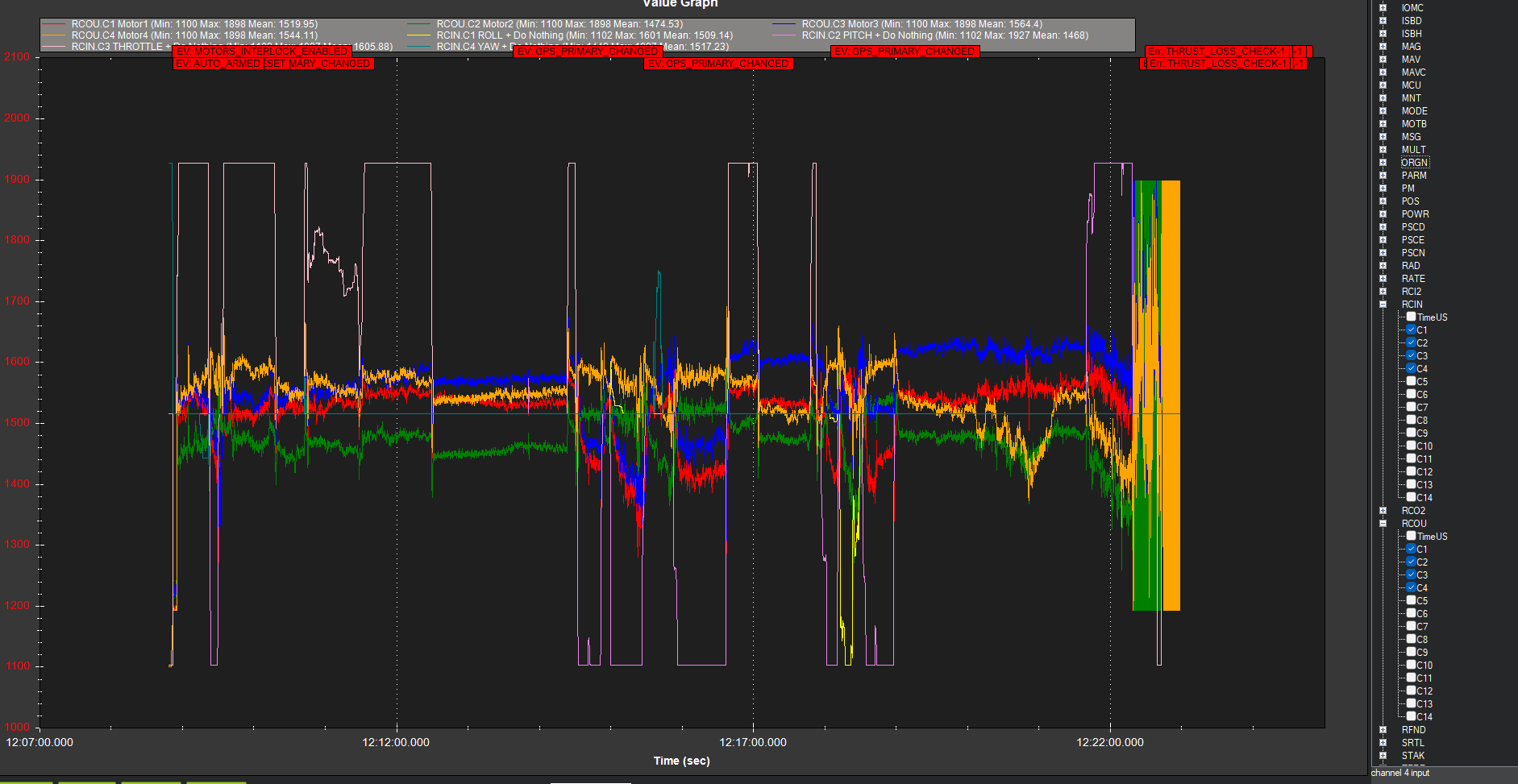This screenshot has width=1518, height=784.
Task: Expand the PARM tree node
Action: click(x=1383, y=176)
